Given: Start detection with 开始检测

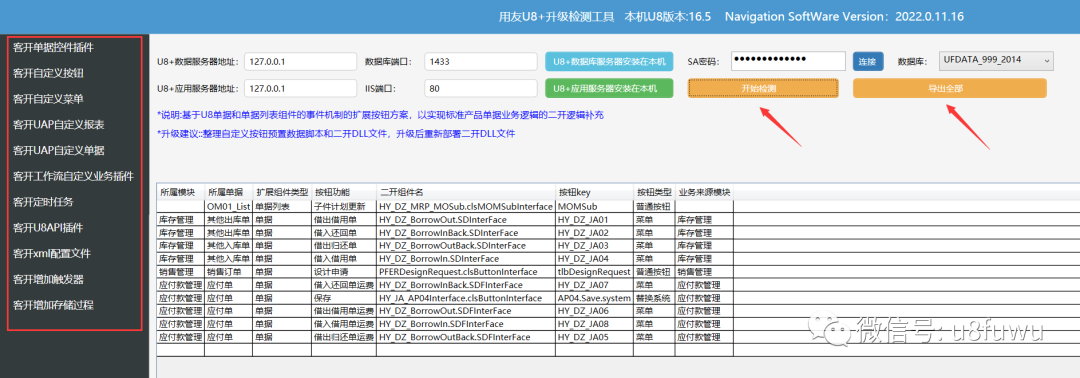Looking at the screenshot, I should (x=762, y=88).
